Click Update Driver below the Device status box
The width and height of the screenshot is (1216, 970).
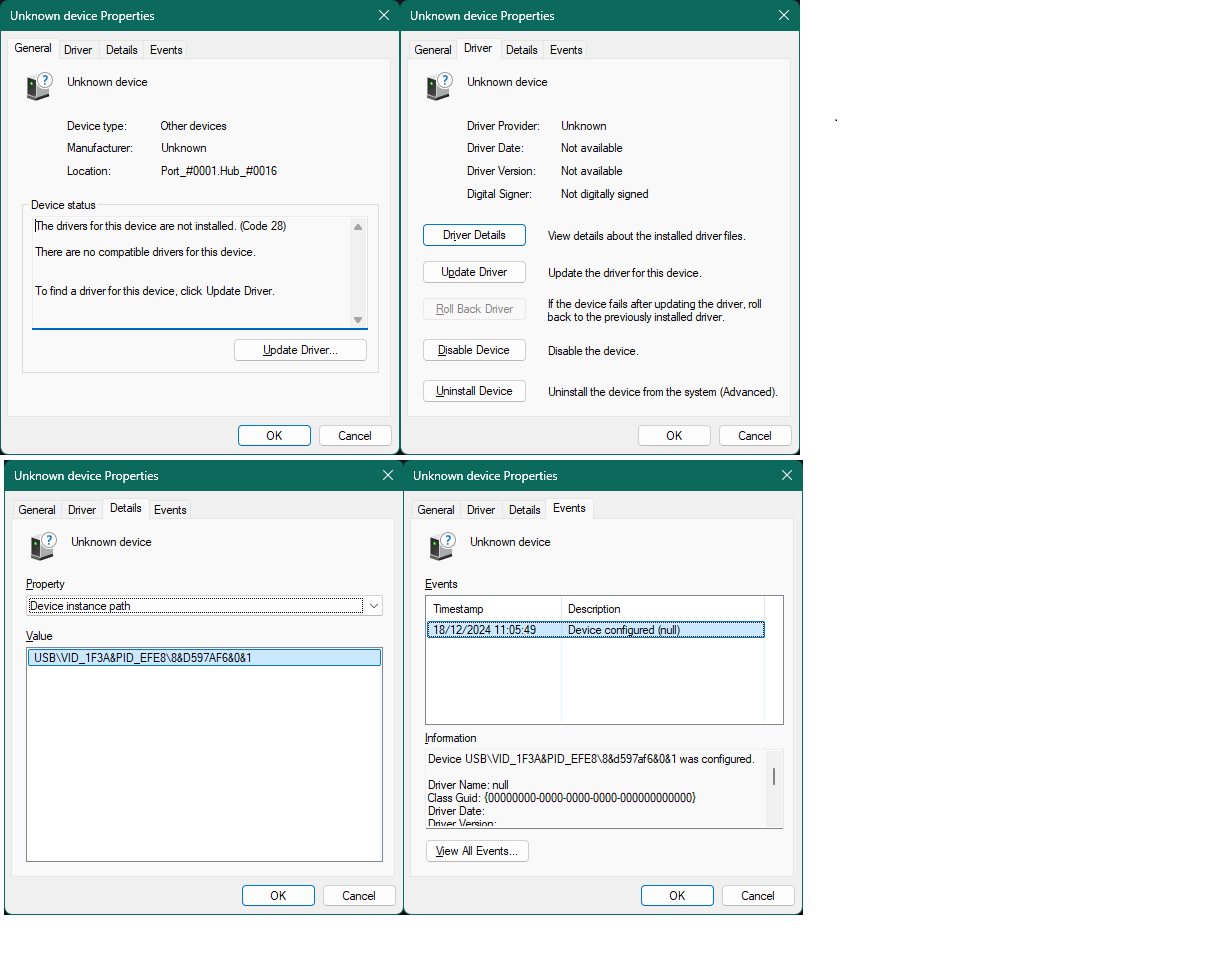[300, 349]
